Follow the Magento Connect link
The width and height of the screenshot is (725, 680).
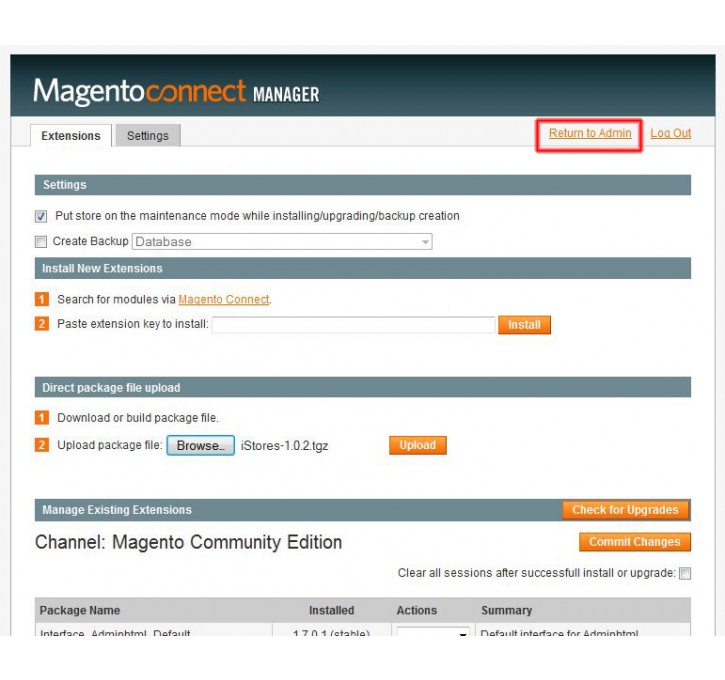coord(224,300)
